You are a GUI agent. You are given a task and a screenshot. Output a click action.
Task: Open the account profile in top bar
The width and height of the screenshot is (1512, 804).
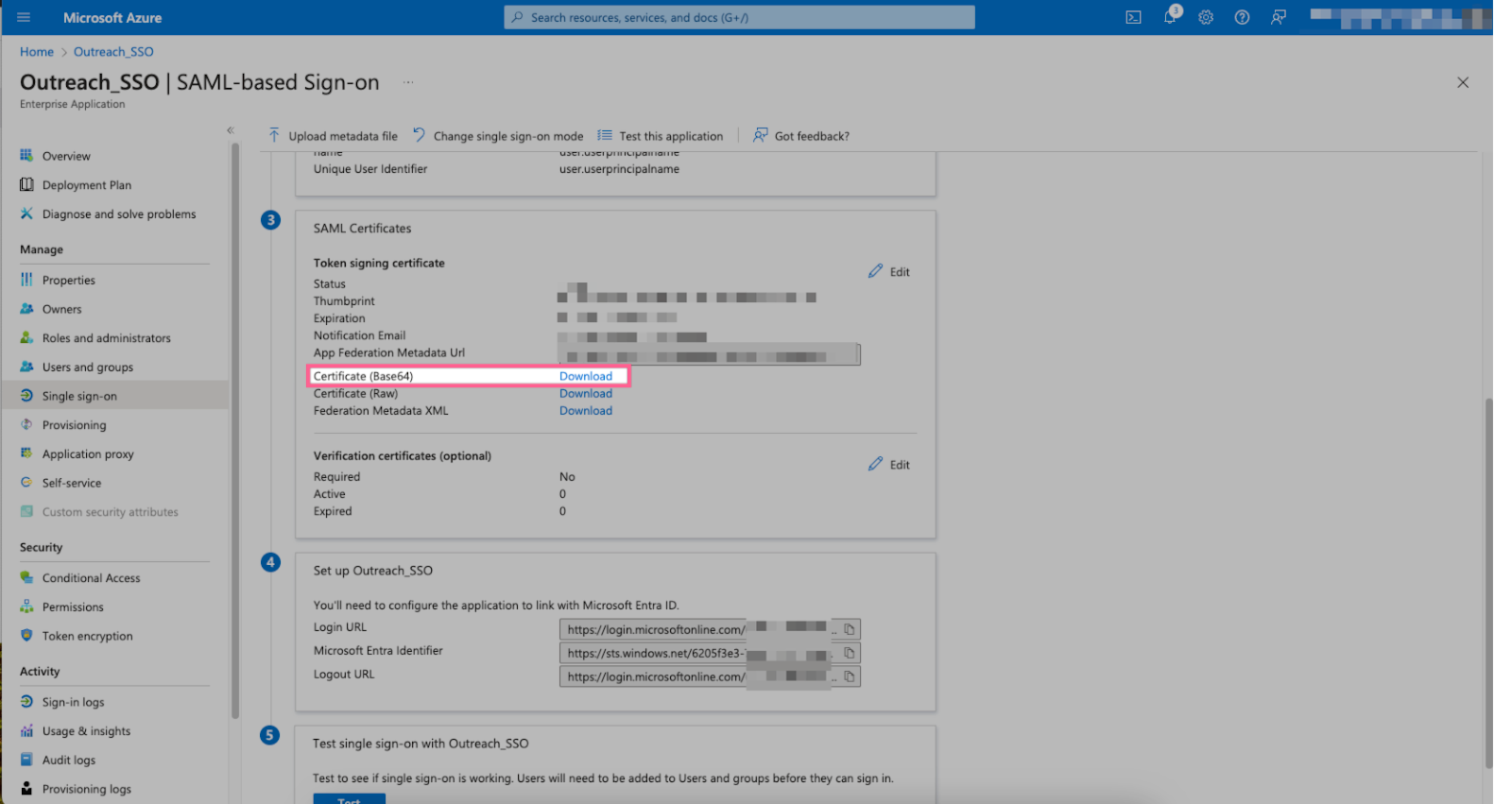tap(1400, 17)
